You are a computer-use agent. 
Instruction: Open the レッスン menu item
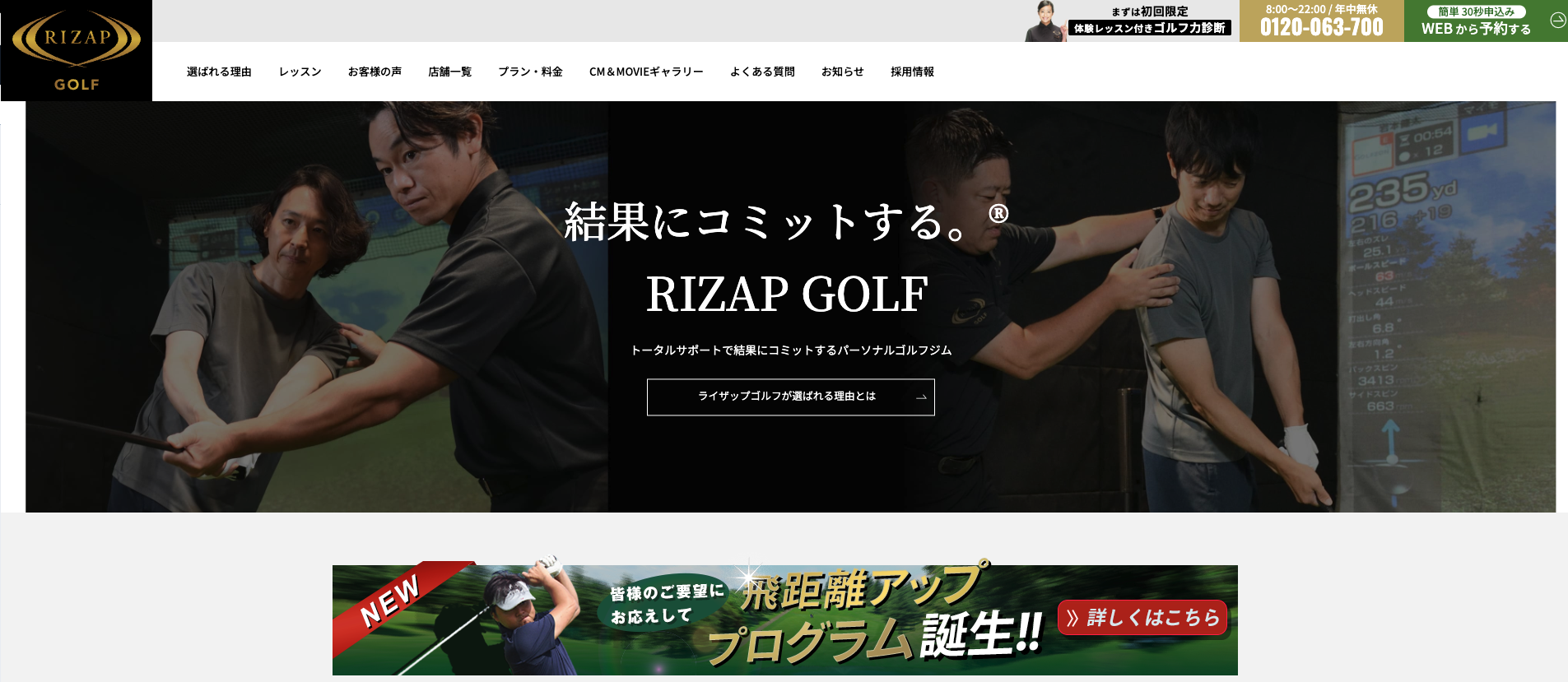point(300,72)
